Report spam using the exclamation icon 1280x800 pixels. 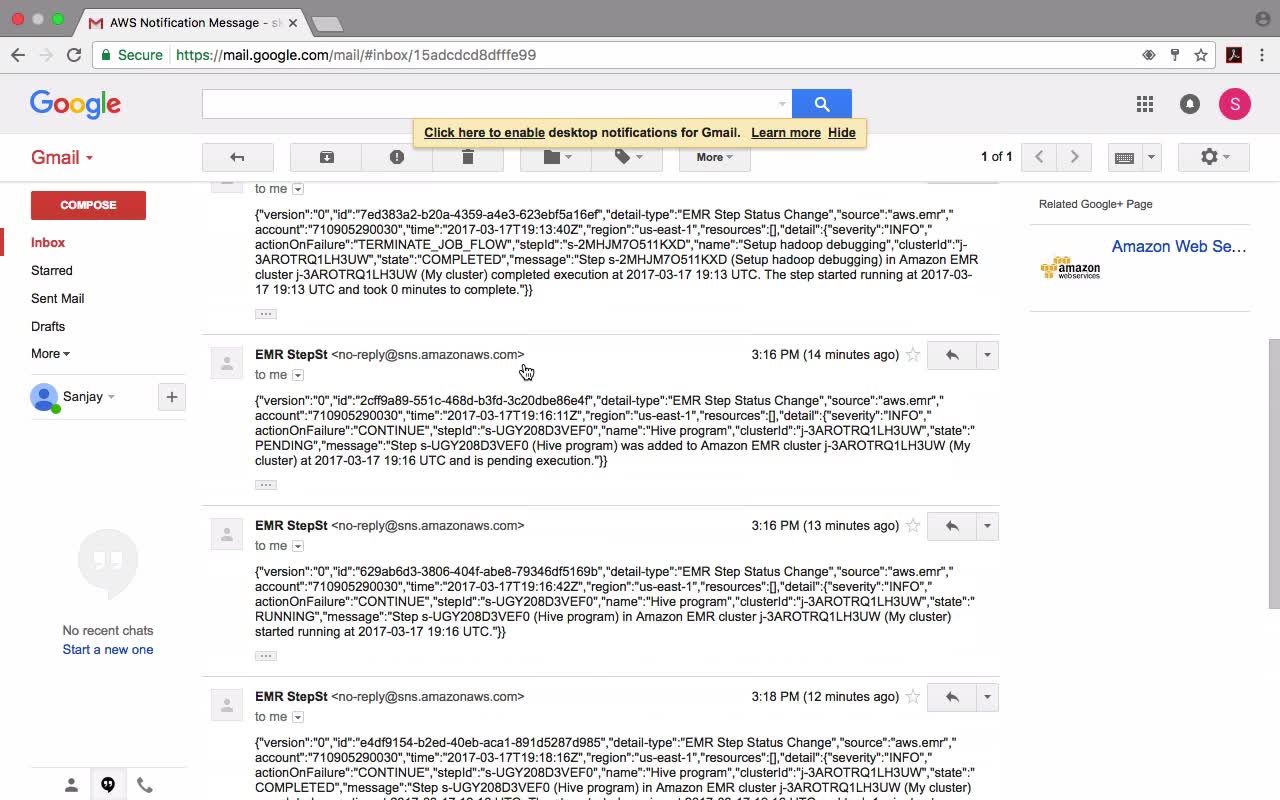point(397,157)
